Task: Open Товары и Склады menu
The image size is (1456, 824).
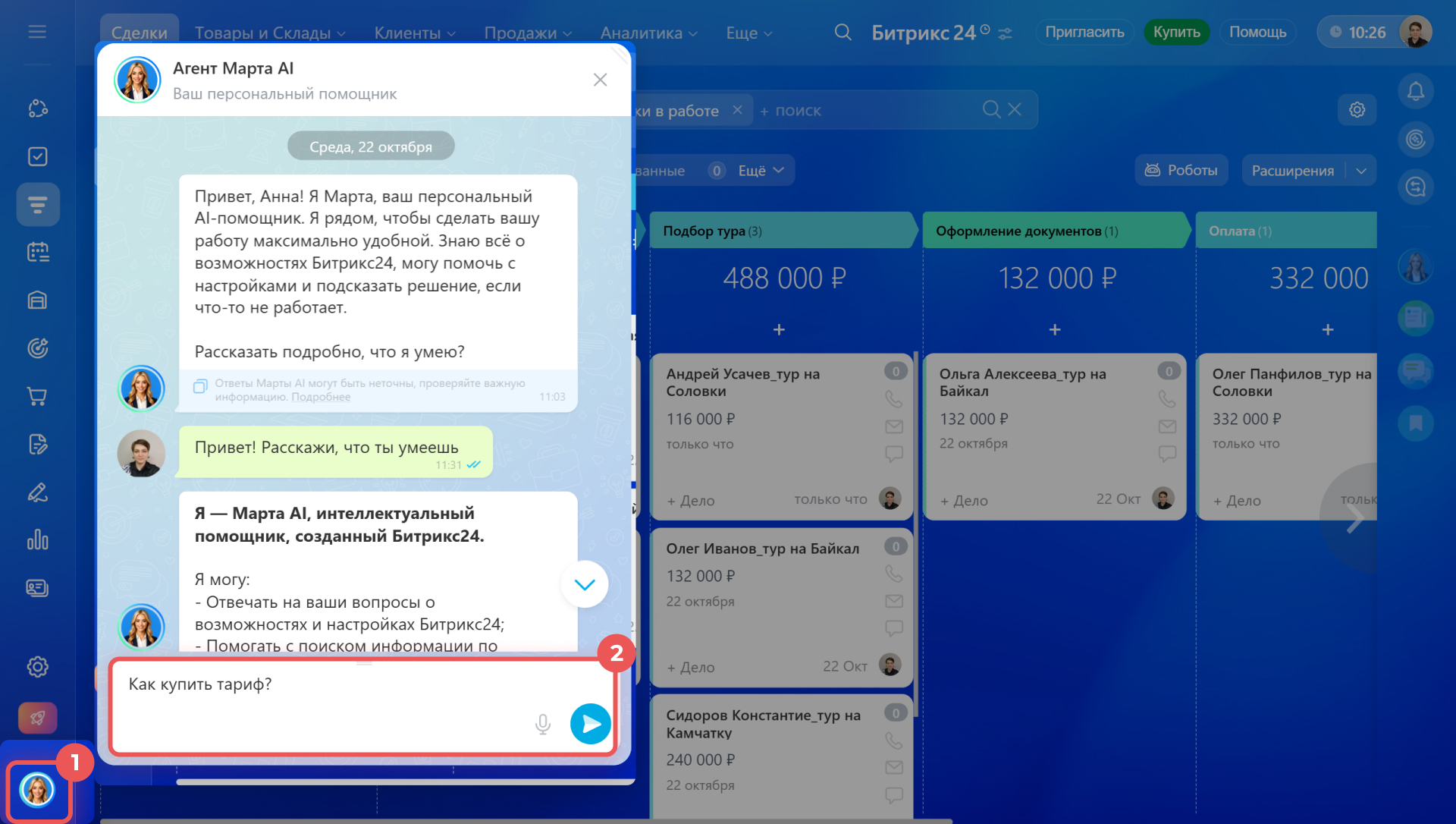Action: (269, 33)
